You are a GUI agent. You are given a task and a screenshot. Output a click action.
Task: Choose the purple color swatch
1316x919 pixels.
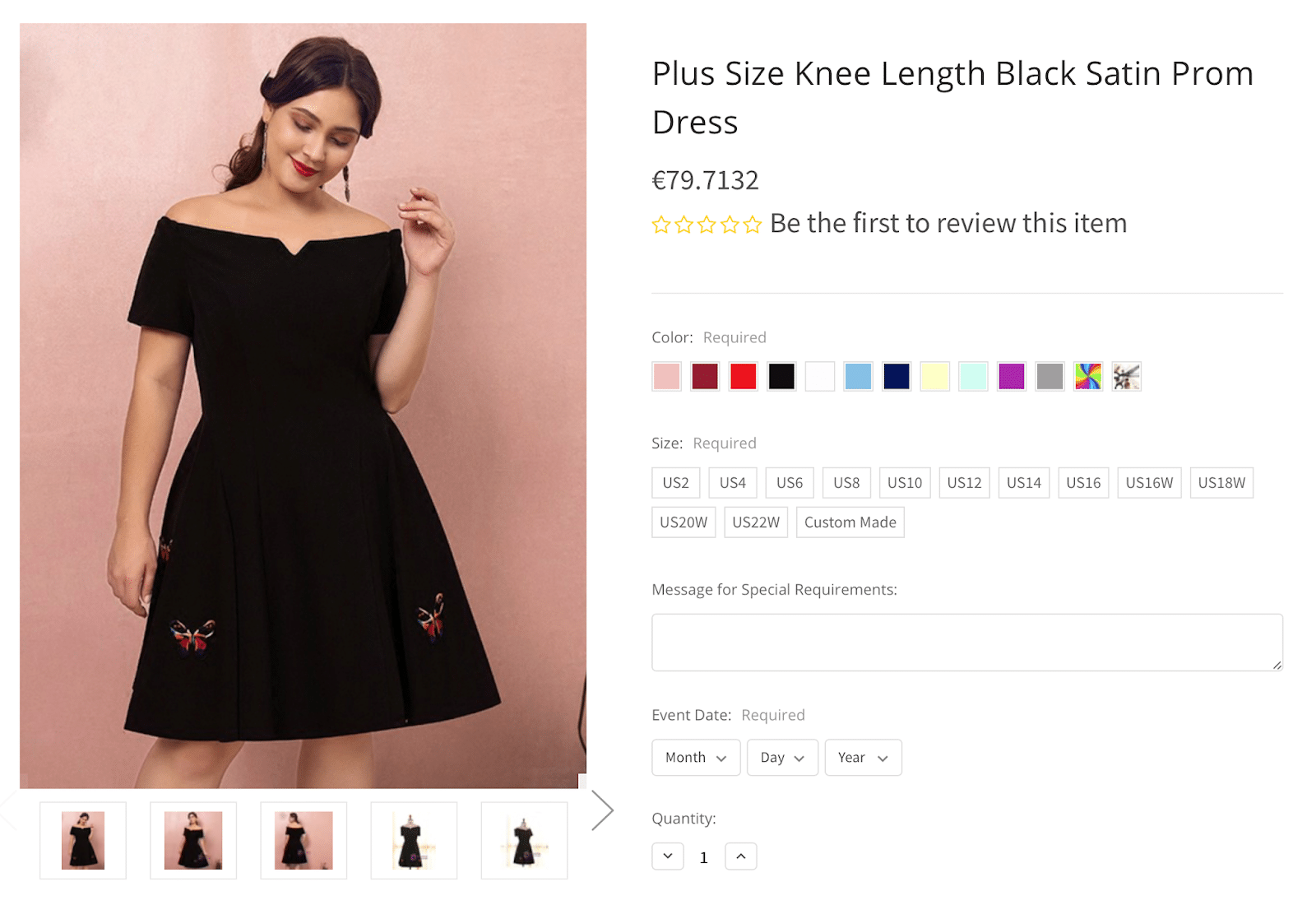click(x=1011, y=377)
